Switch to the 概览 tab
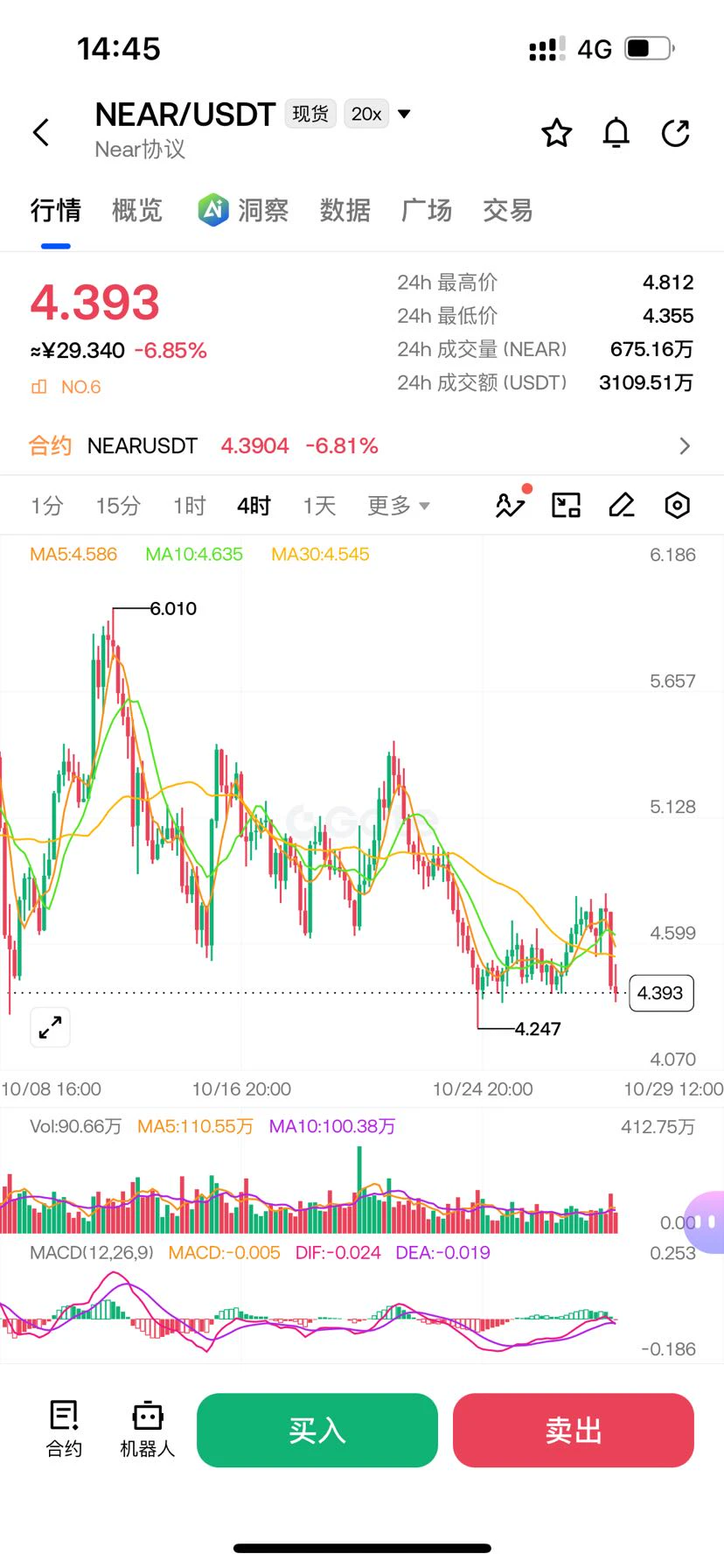Screen dimensions: 724x1568 [137, 211]
